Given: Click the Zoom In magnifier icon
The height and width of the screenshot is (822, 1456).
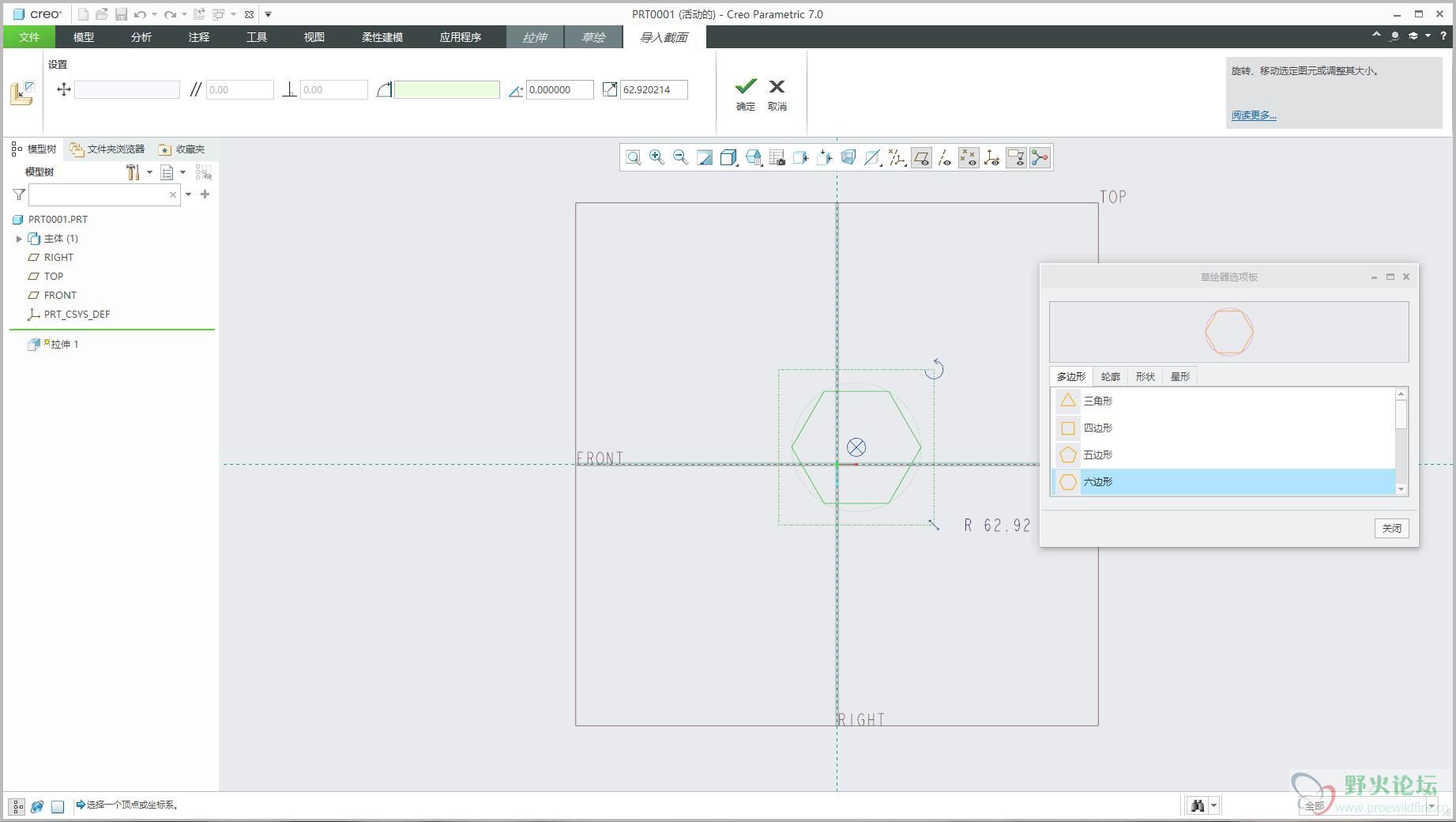Looking at the screenshot, I should click(x=657, y=158).
